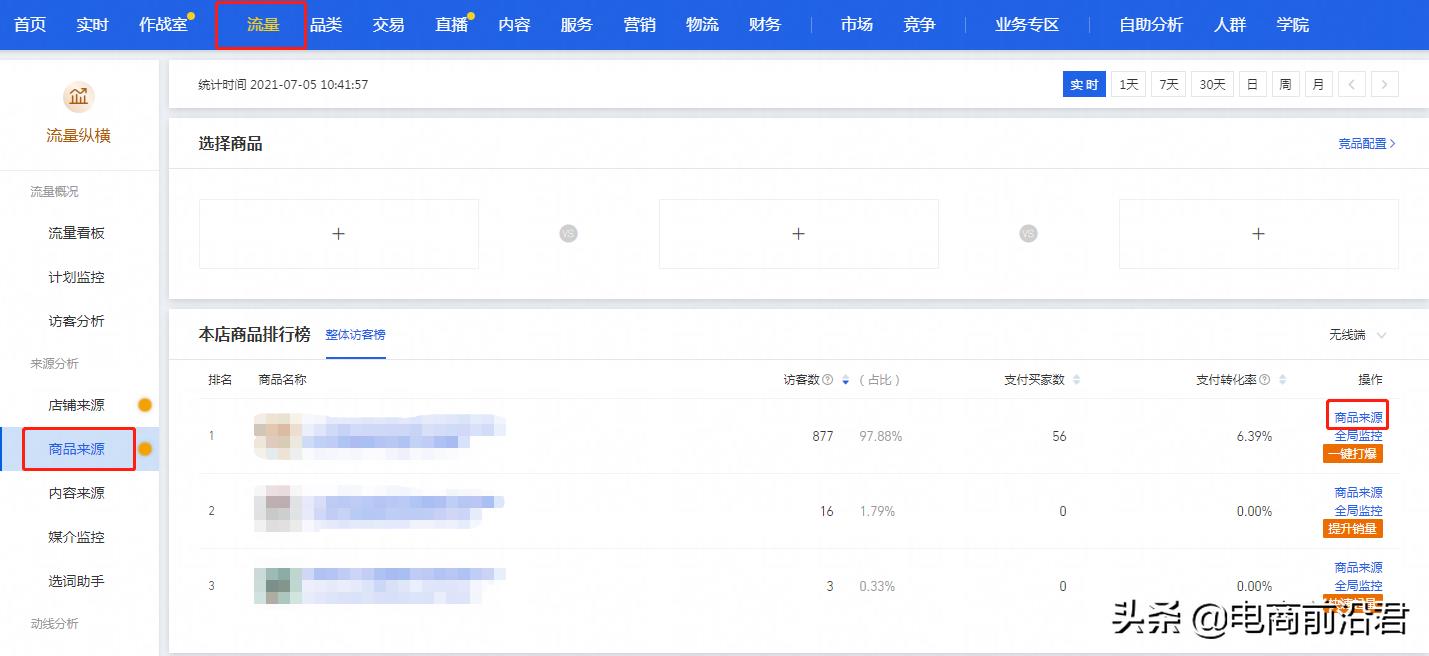Click the VS badge between product comparison slots
This screenshot has height=656, width=1429.
point(568,233)
